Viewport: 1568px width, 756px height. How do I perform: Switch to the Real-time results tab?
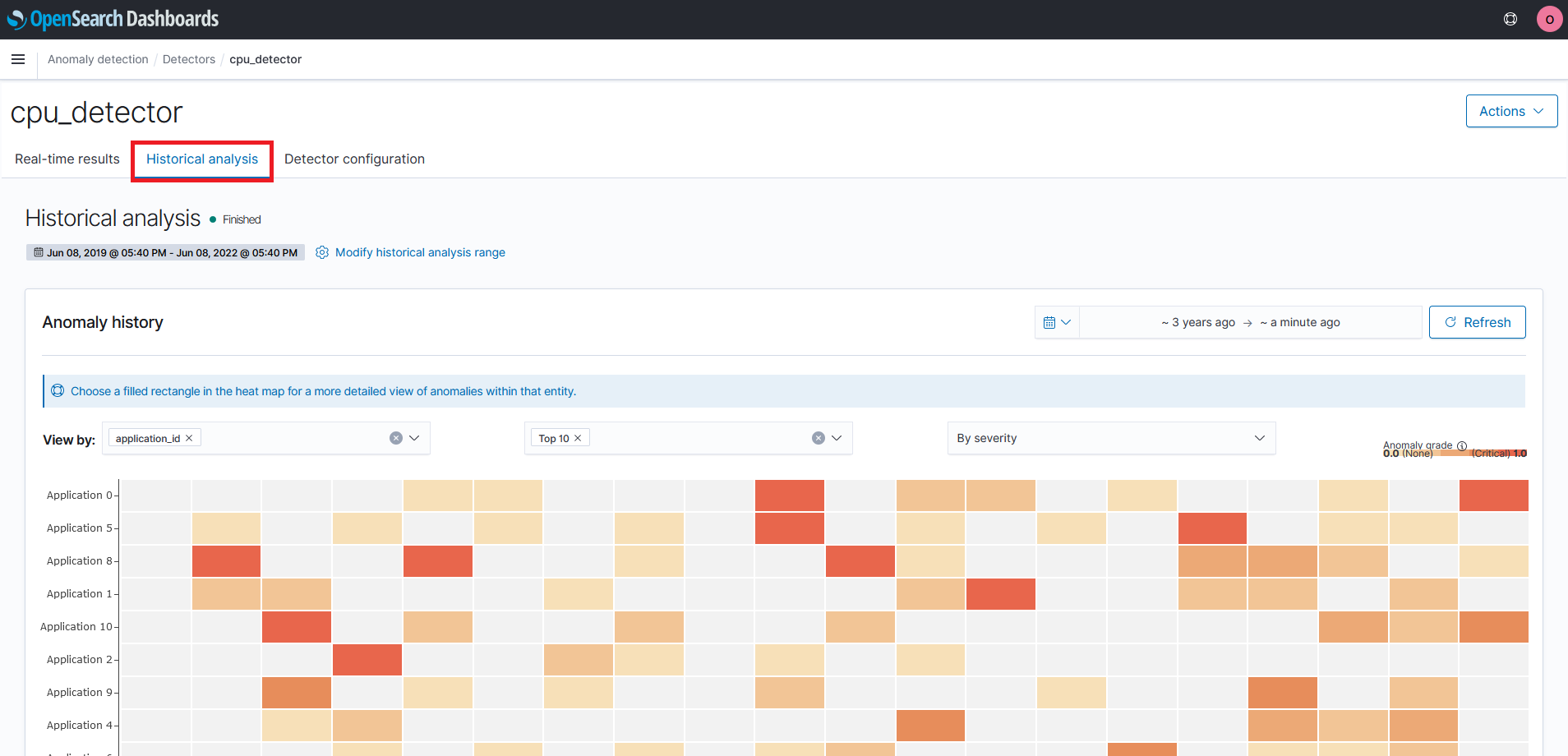coord(67,159)
